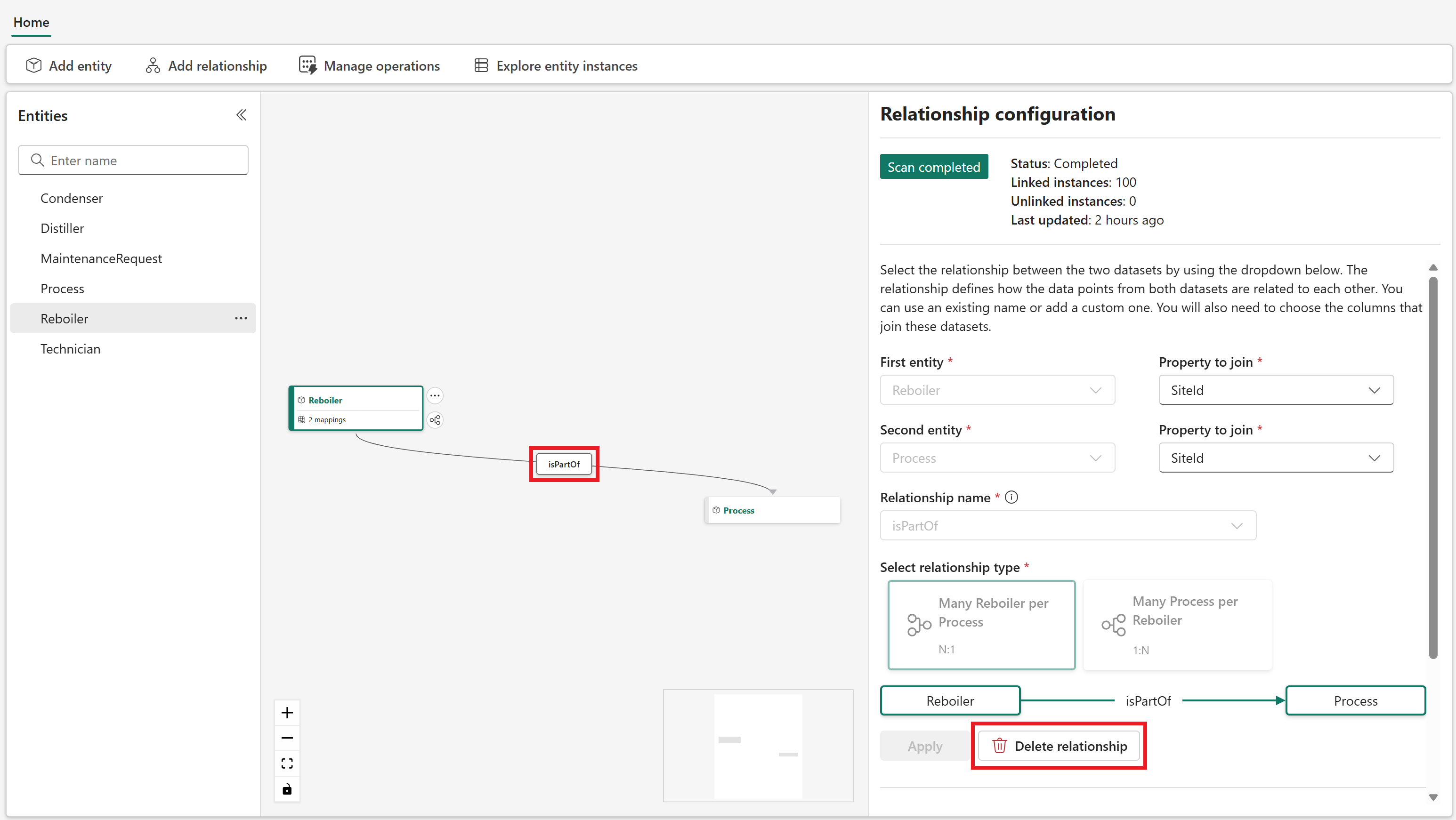Collapse the Entities pane with double chevron
Screen dimensions: 1456x820
[x=242, y=115]
